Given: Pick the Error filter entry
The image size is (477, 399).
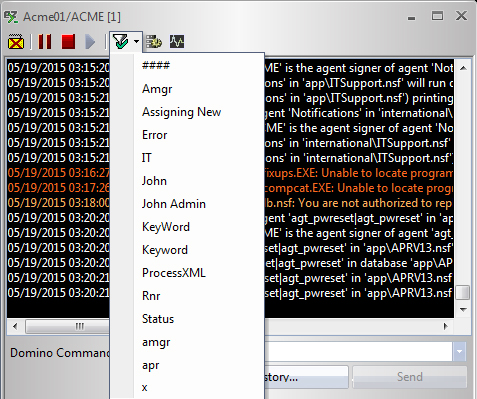Looking at the screenshot, I should point(154,135).
